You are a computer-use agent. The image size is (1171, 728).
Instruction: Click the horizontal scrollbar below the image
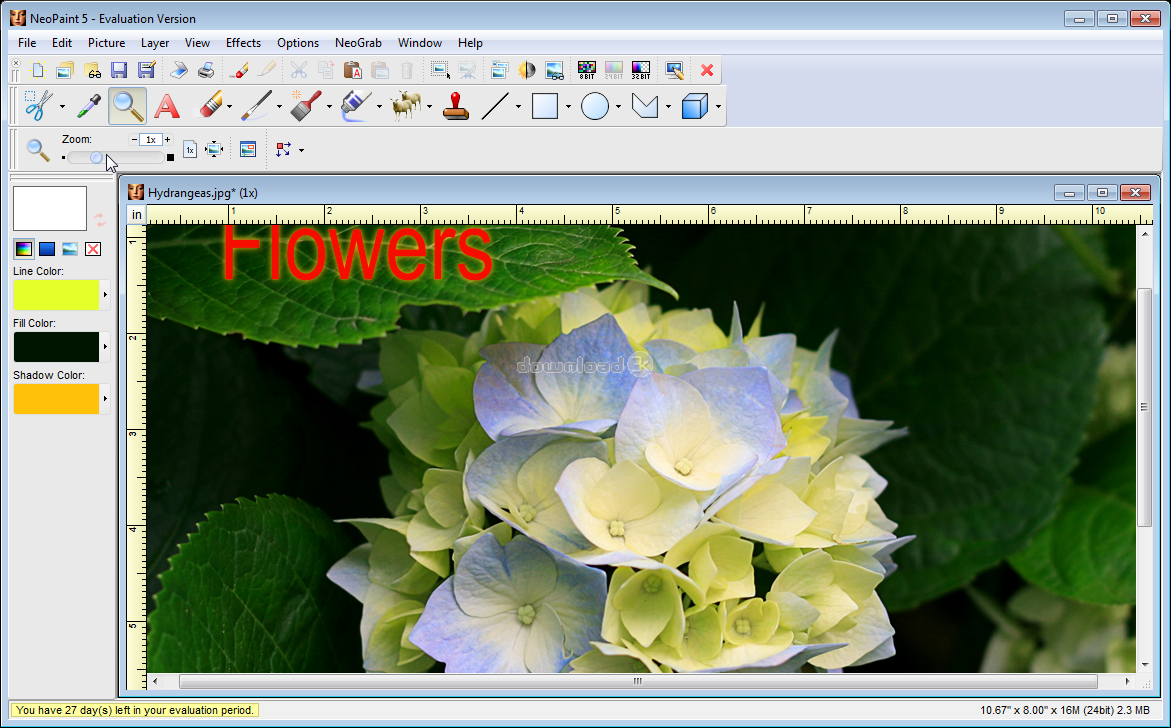point(637,682)
